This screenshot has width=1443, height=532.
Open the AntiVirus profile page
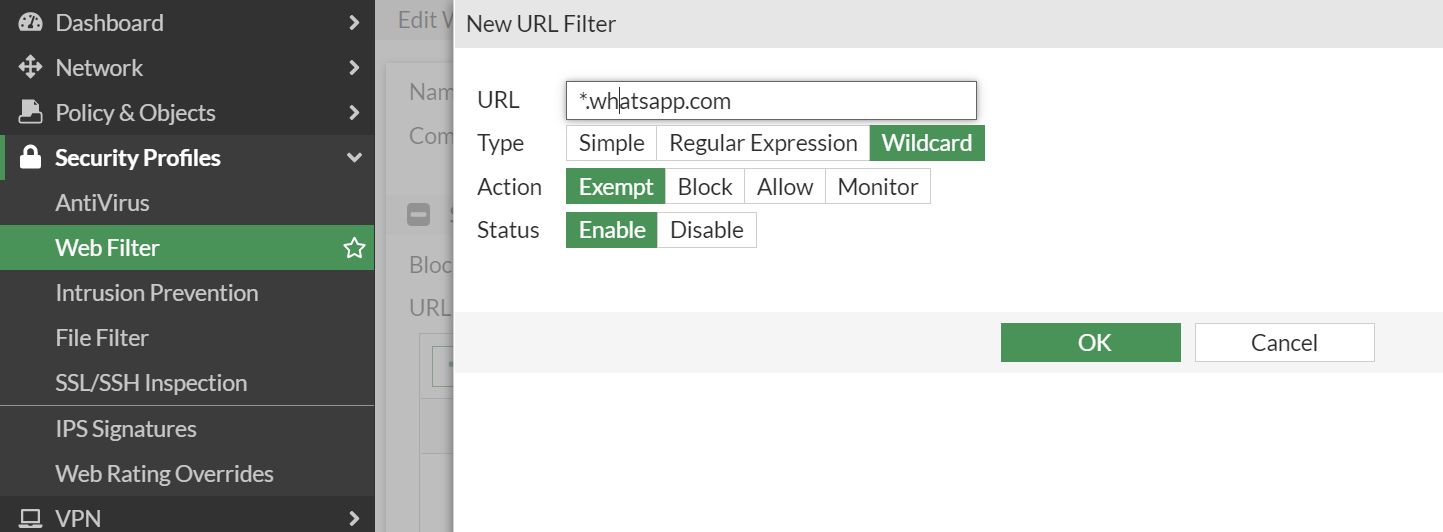(102, 203)
